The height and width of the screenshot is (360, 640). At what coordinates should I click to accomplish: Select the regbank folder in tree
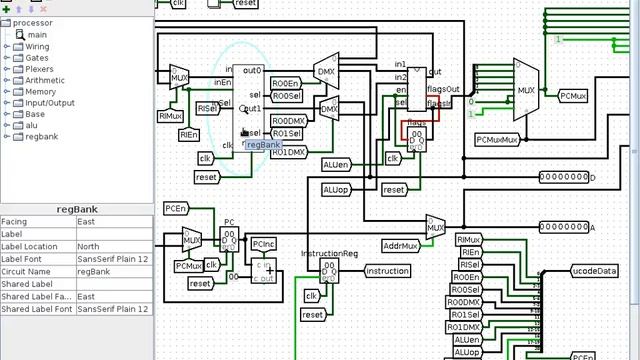point(36,136)
